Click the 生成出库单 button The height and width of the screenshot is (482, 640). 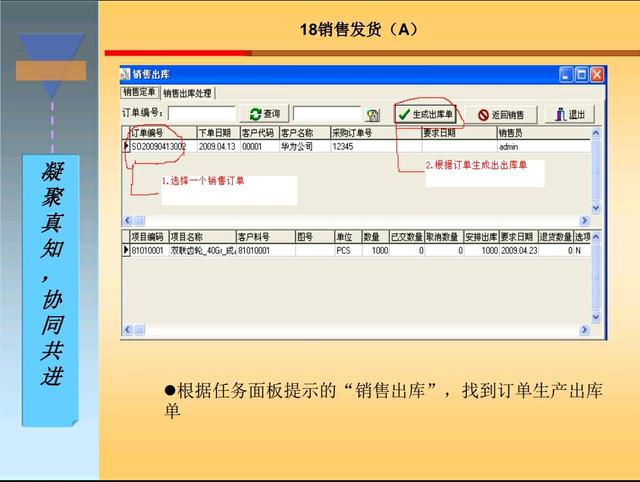tap(425, 114)
